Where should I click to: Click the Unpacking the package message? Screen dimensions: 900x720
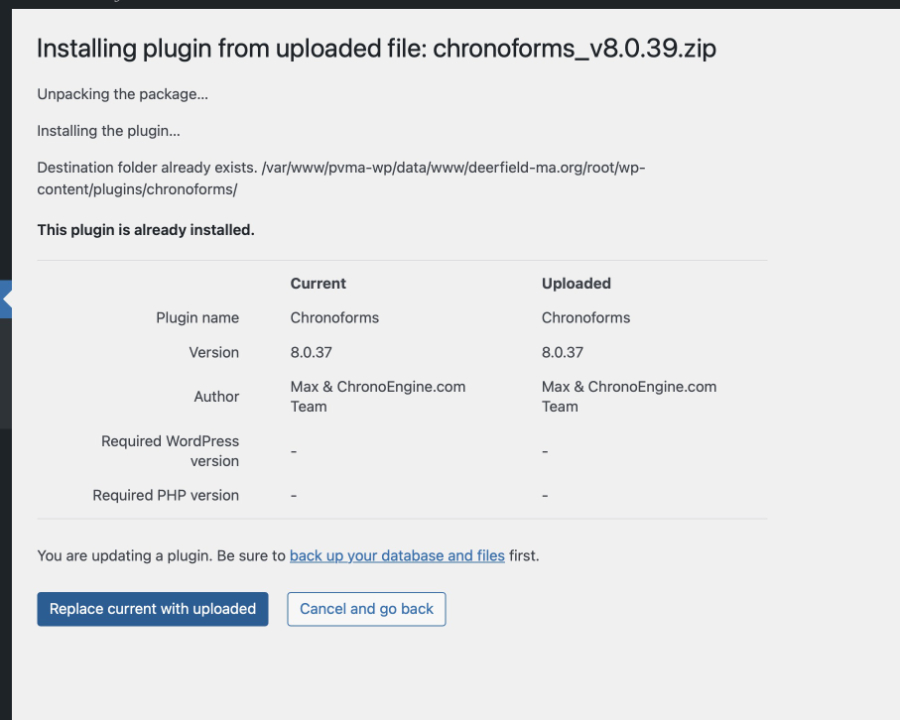(x=123, y=94)
